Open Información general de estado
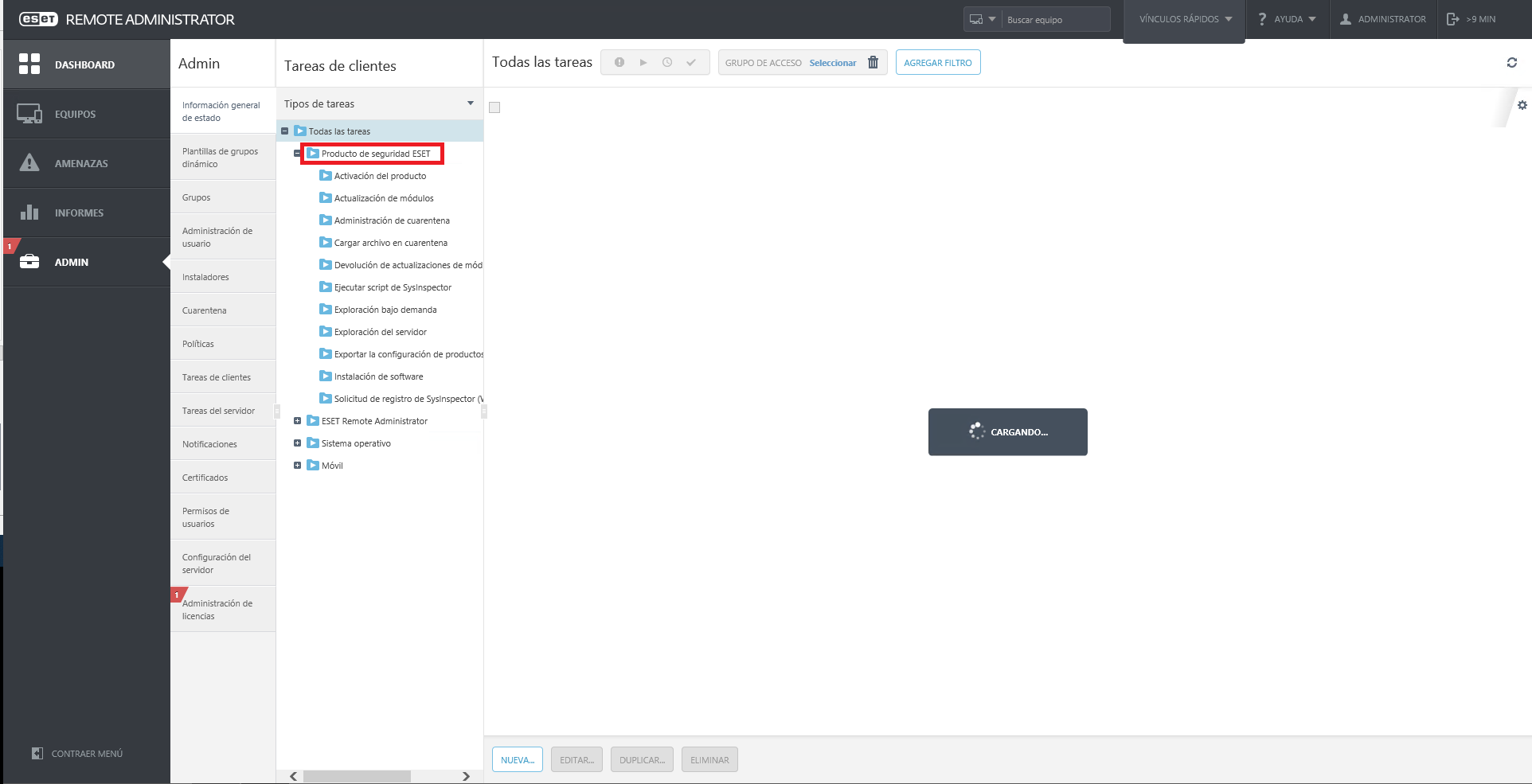The height and width of the screenshot is (784, 1532). click(223, 111)
